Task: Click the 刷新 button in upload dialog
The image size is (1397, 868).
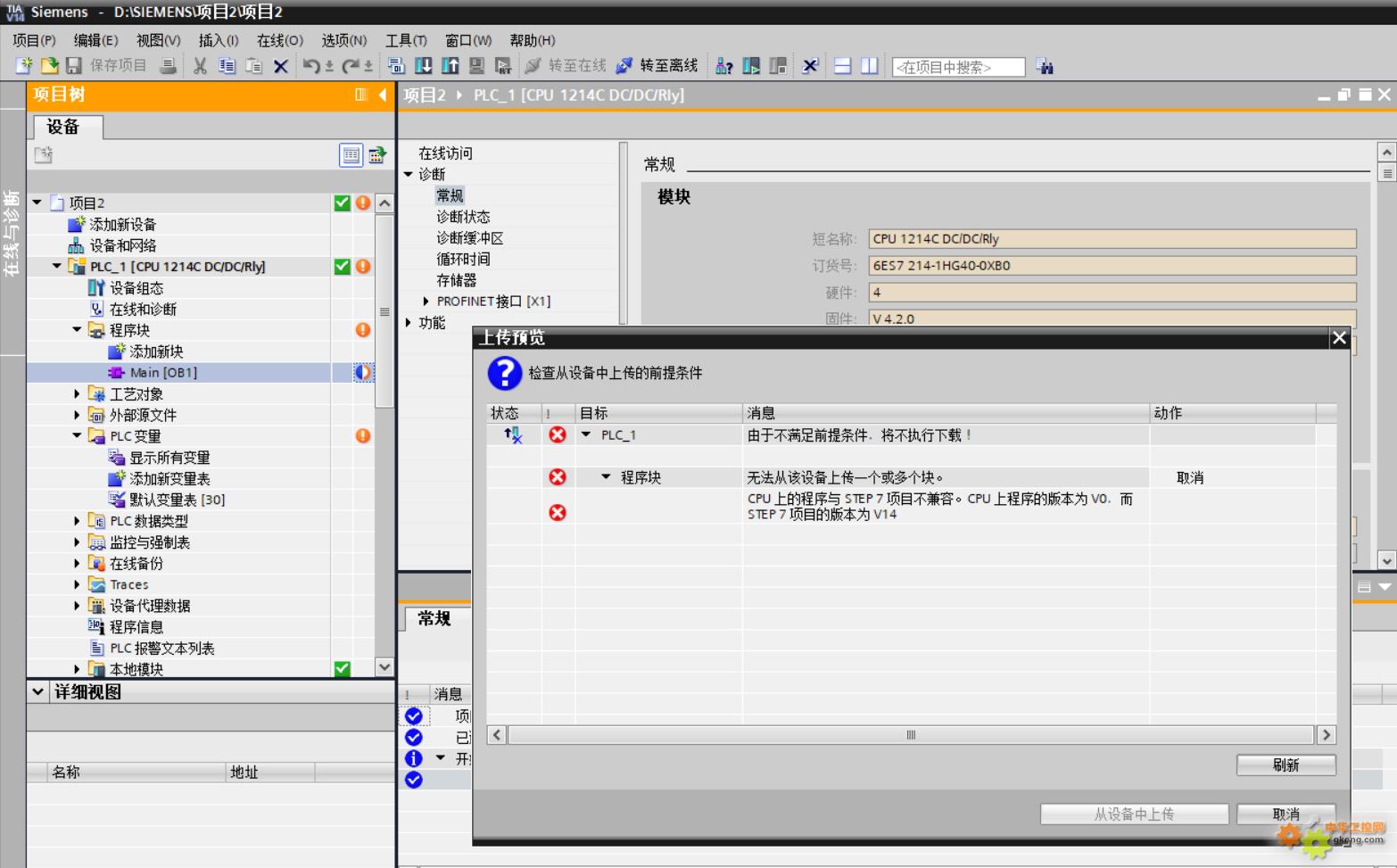Action: (x=1285, y=765)
